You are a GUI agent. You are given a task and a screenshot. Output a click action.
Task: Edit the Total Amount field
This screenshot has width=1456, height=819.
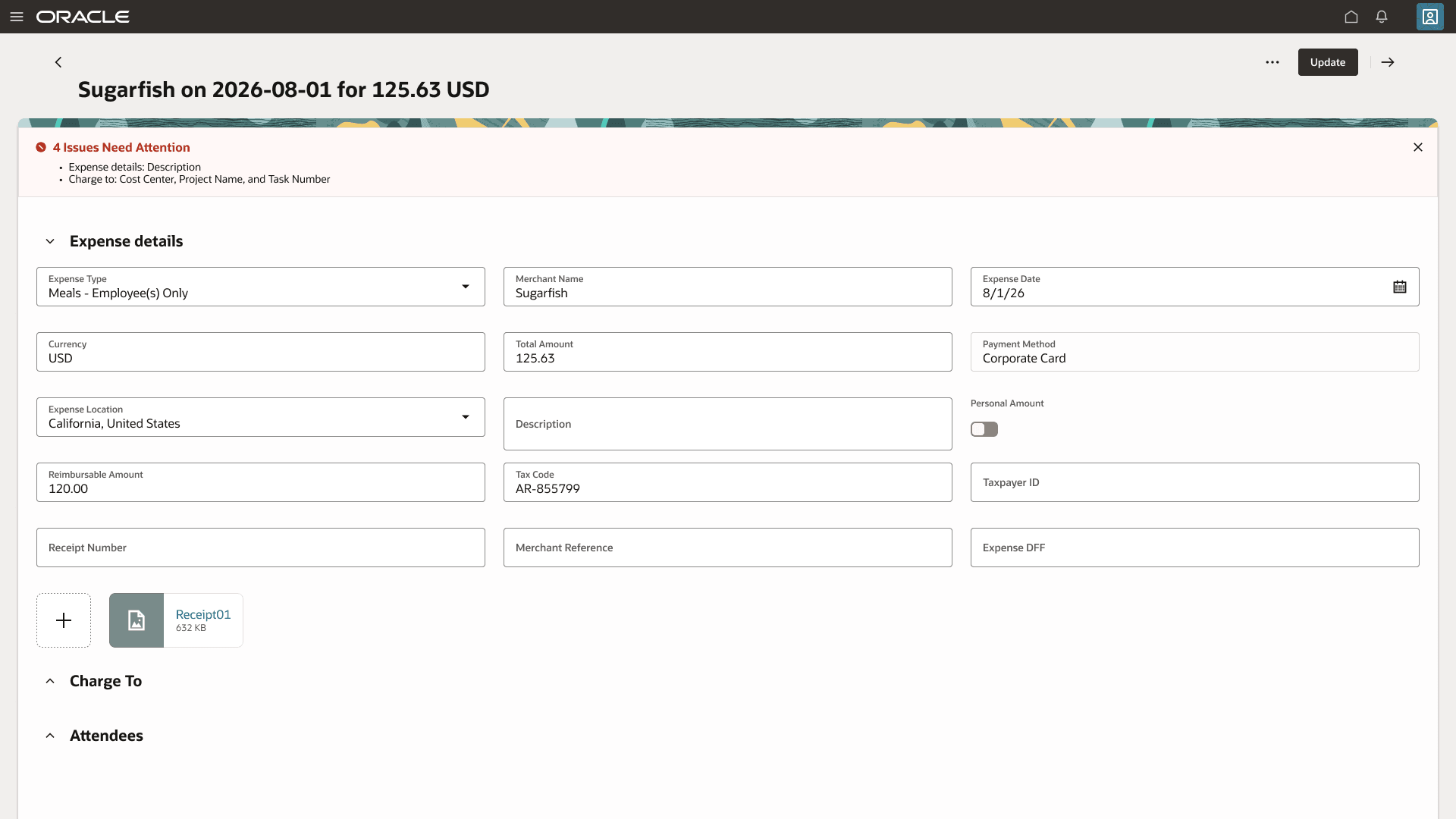728,352
